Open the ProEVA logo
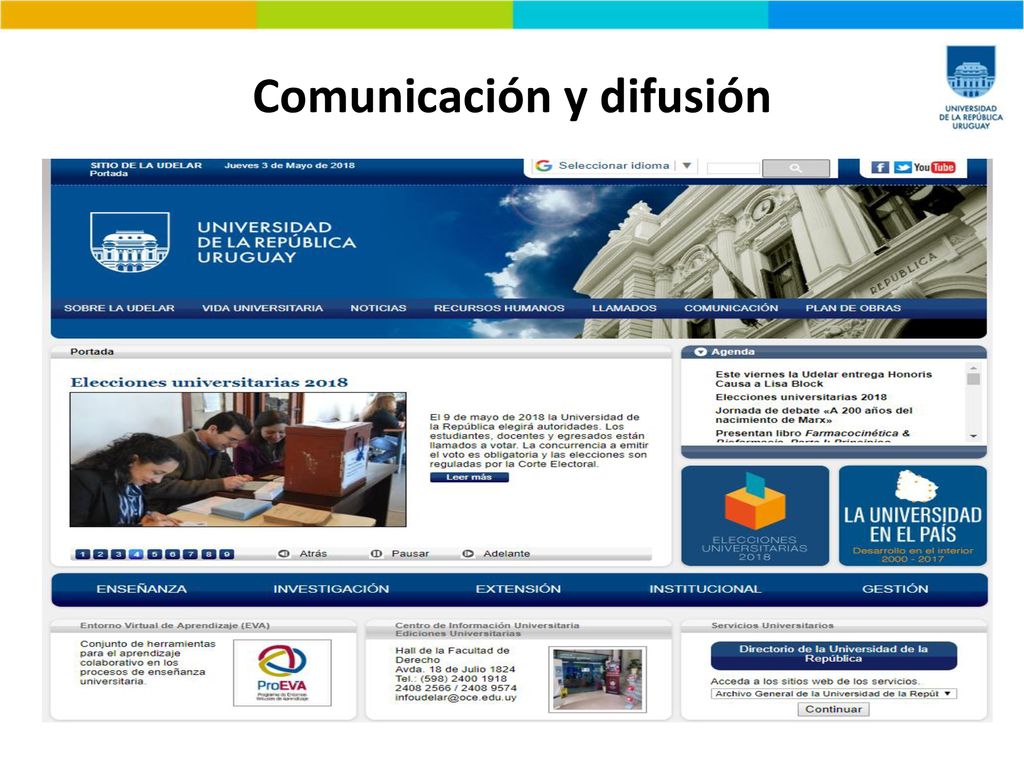1024x768 pixels. 282,673
